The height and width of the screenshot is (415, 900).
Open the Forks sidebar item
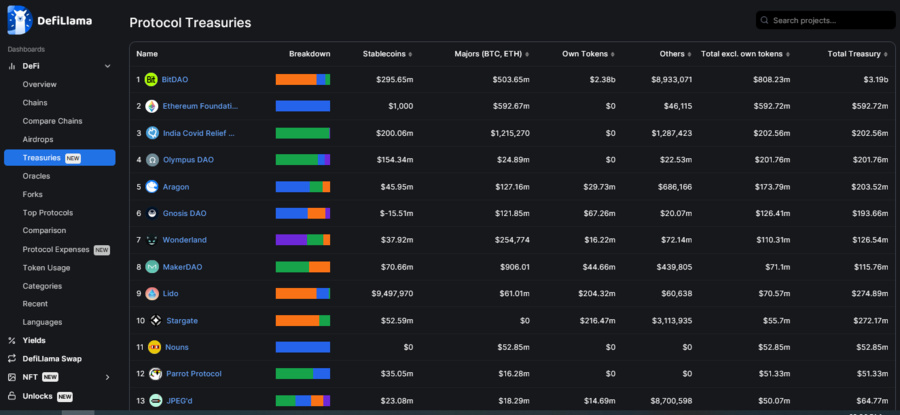33,195
